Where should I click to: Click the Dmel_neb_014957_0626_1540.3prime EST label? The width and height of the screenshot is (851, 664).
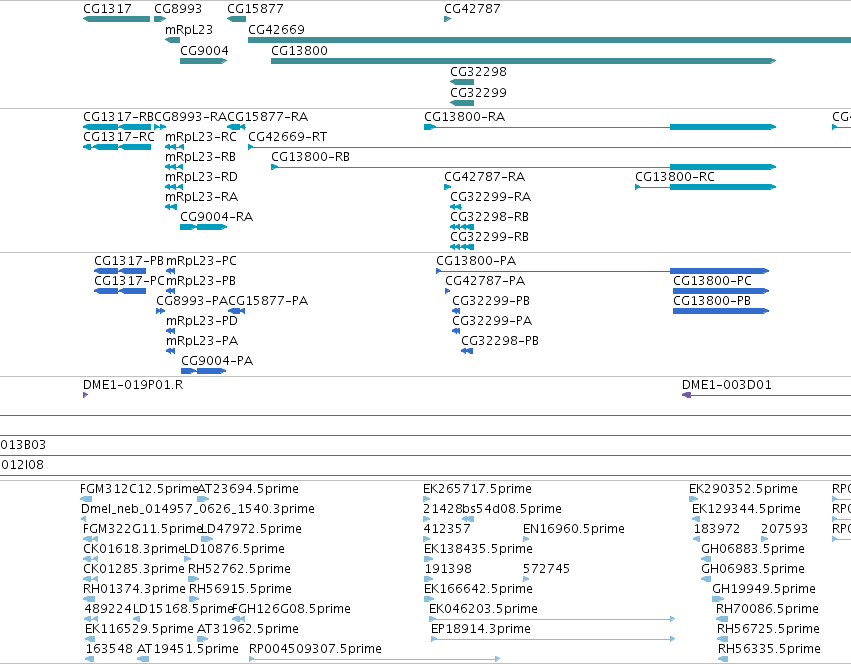coord(198,509)
